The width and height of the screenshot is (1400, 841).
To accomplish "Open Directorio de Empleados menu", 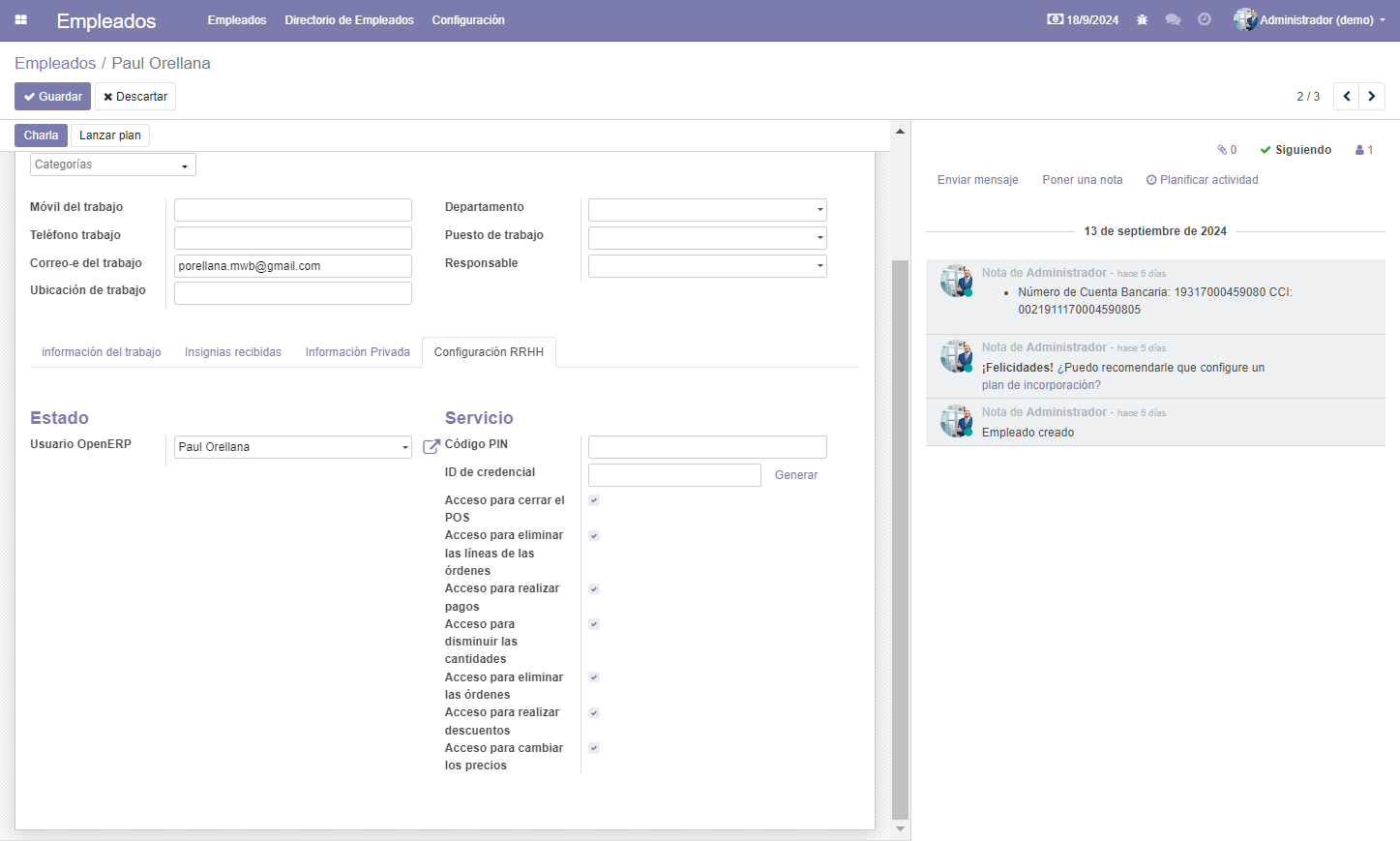I will (x=349, y=19).
